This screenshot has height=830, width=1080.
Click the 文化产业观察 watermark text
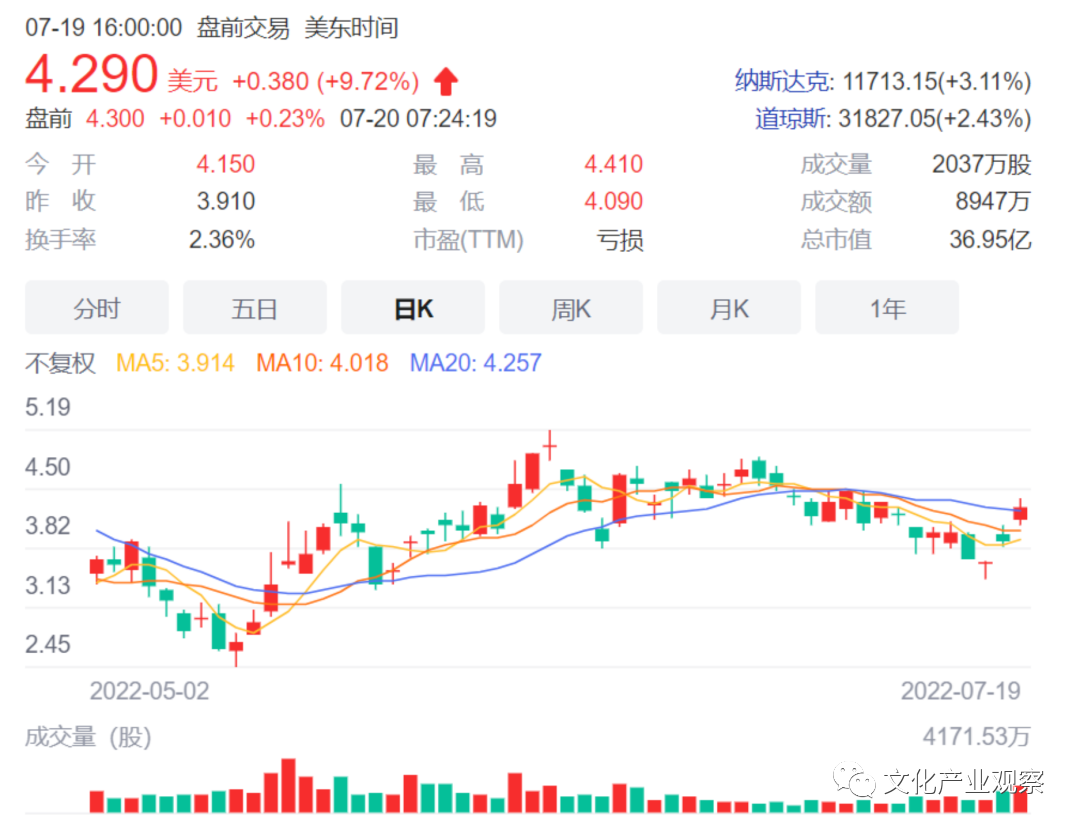click(x=962, y=781)
